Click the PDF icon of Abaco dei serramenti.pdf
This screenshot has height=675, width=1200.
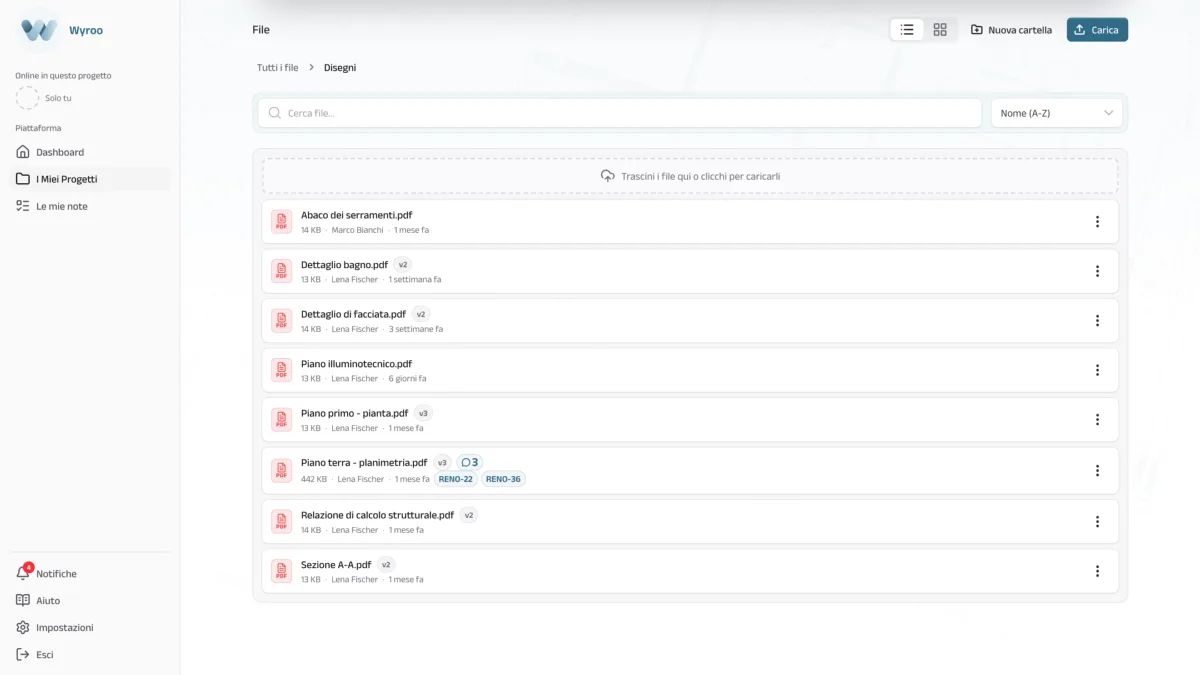coord(282,222)
